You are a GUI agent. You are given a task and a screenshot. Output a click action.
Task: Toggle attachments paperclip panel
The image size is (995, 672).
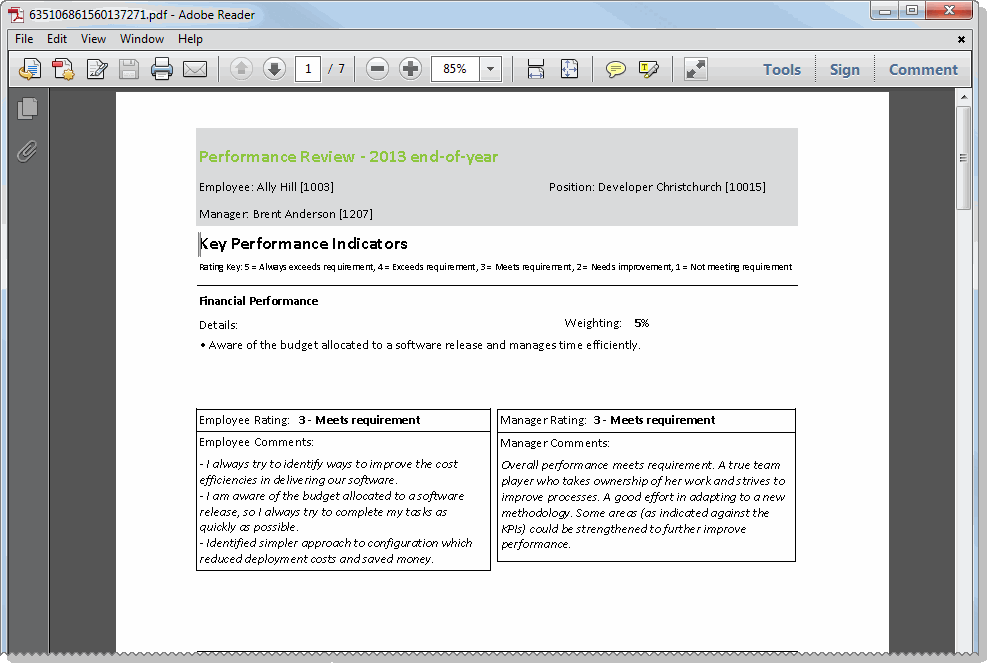[x=28, y=151]
